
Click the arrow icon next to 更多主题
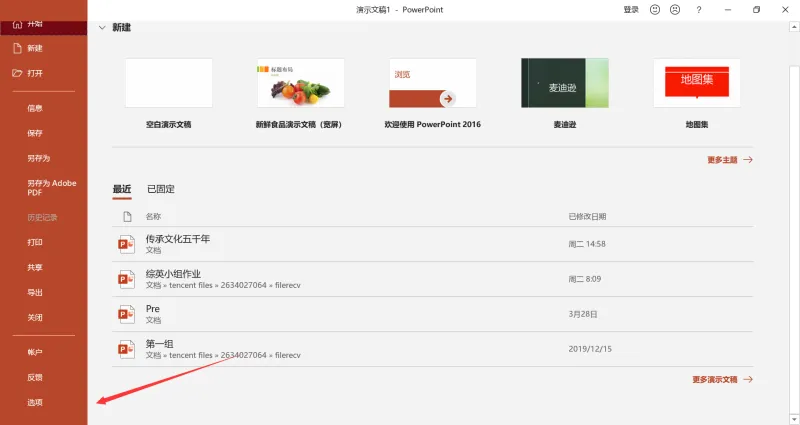pos(748,160)
